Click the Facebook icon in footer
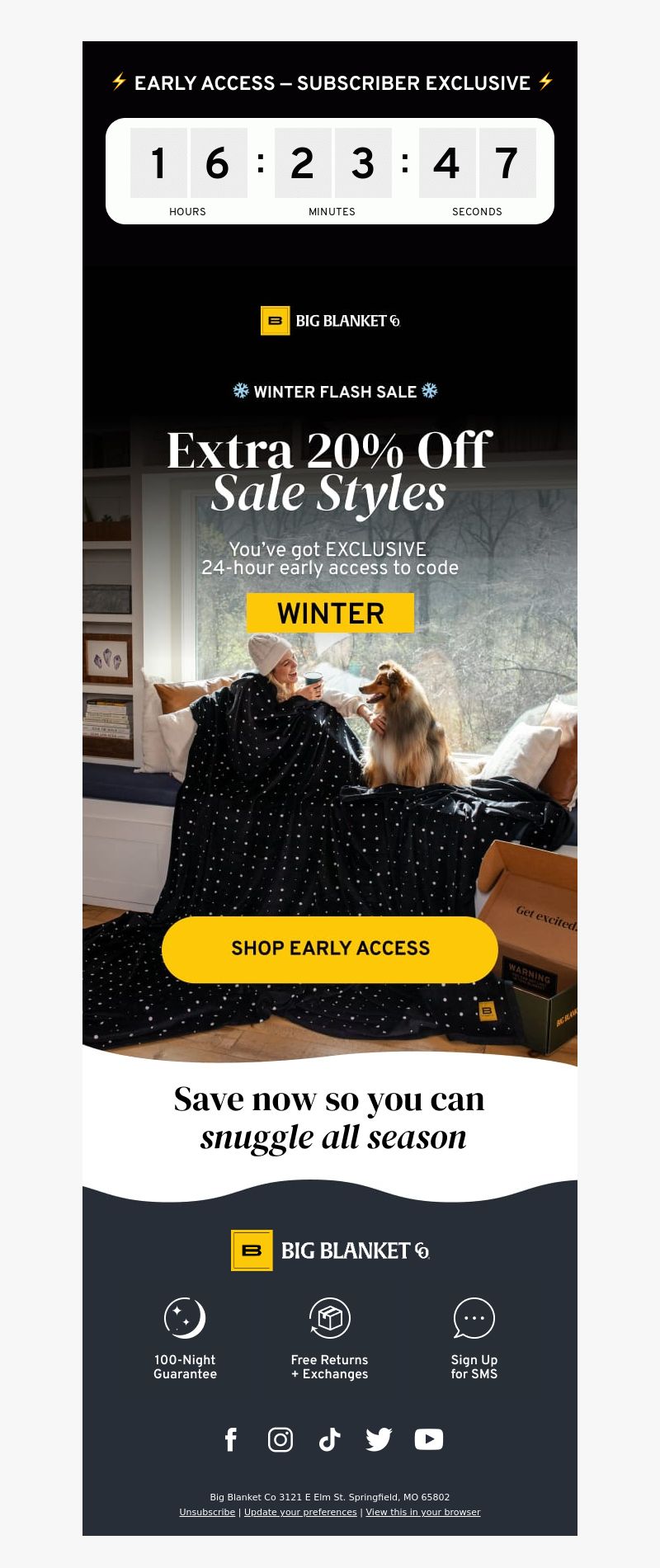 (231, 1439)
